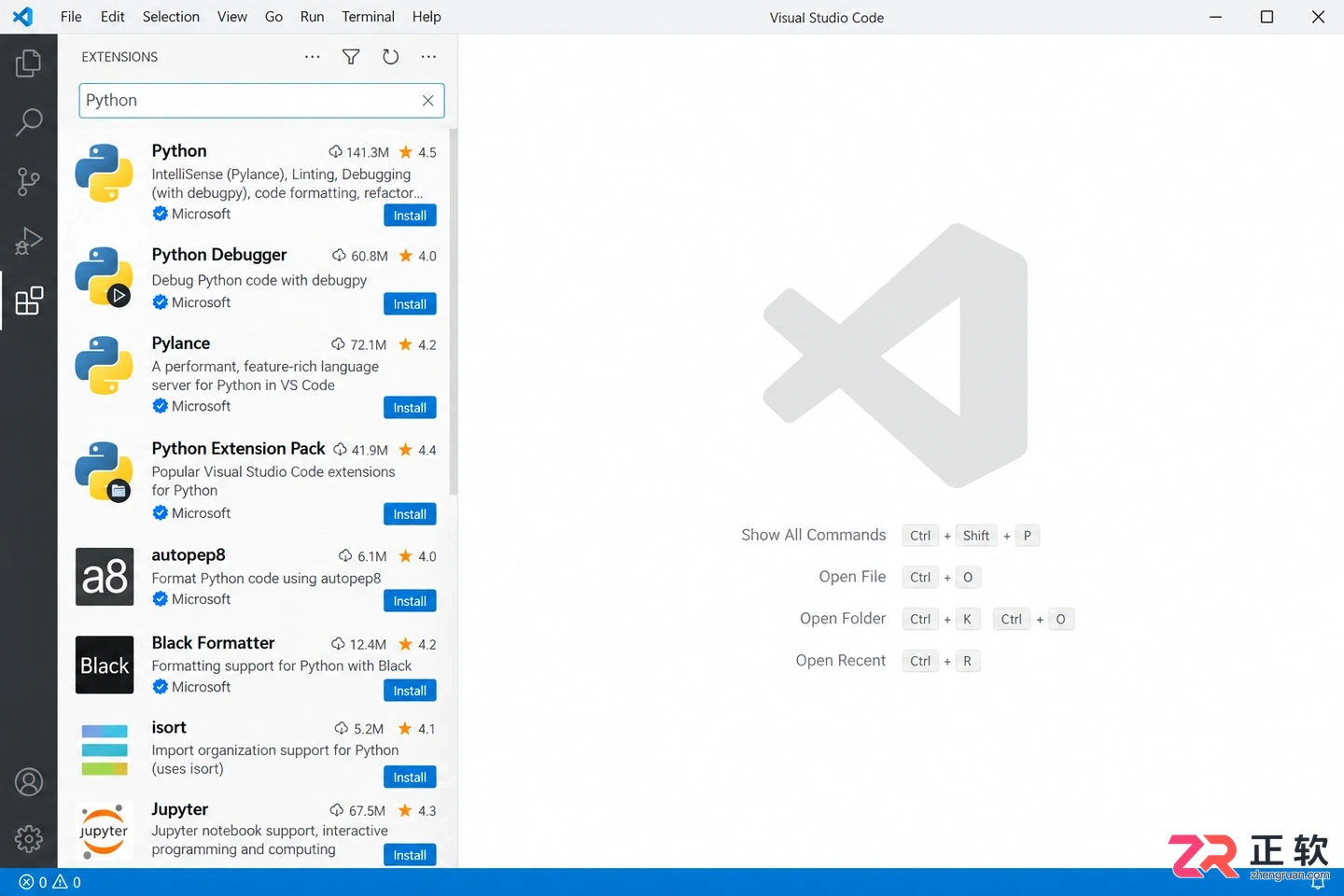This screenshot has width=1344, height=896.
Task: Select the Python Debugger title
Action: (219, 255)
